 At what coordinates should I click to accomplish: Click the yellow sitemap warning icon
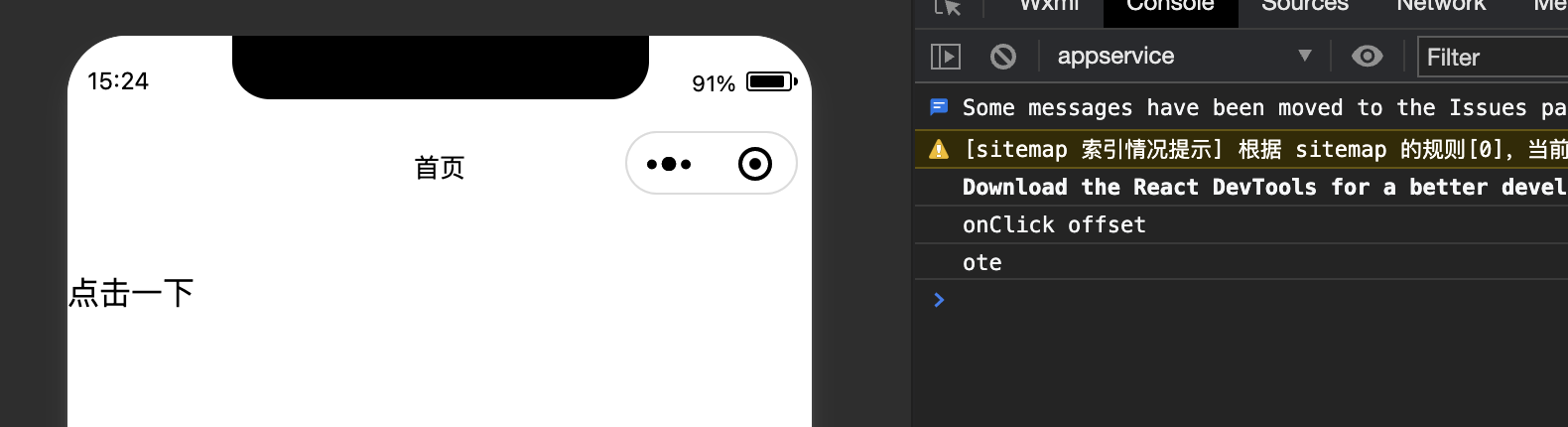938,150
